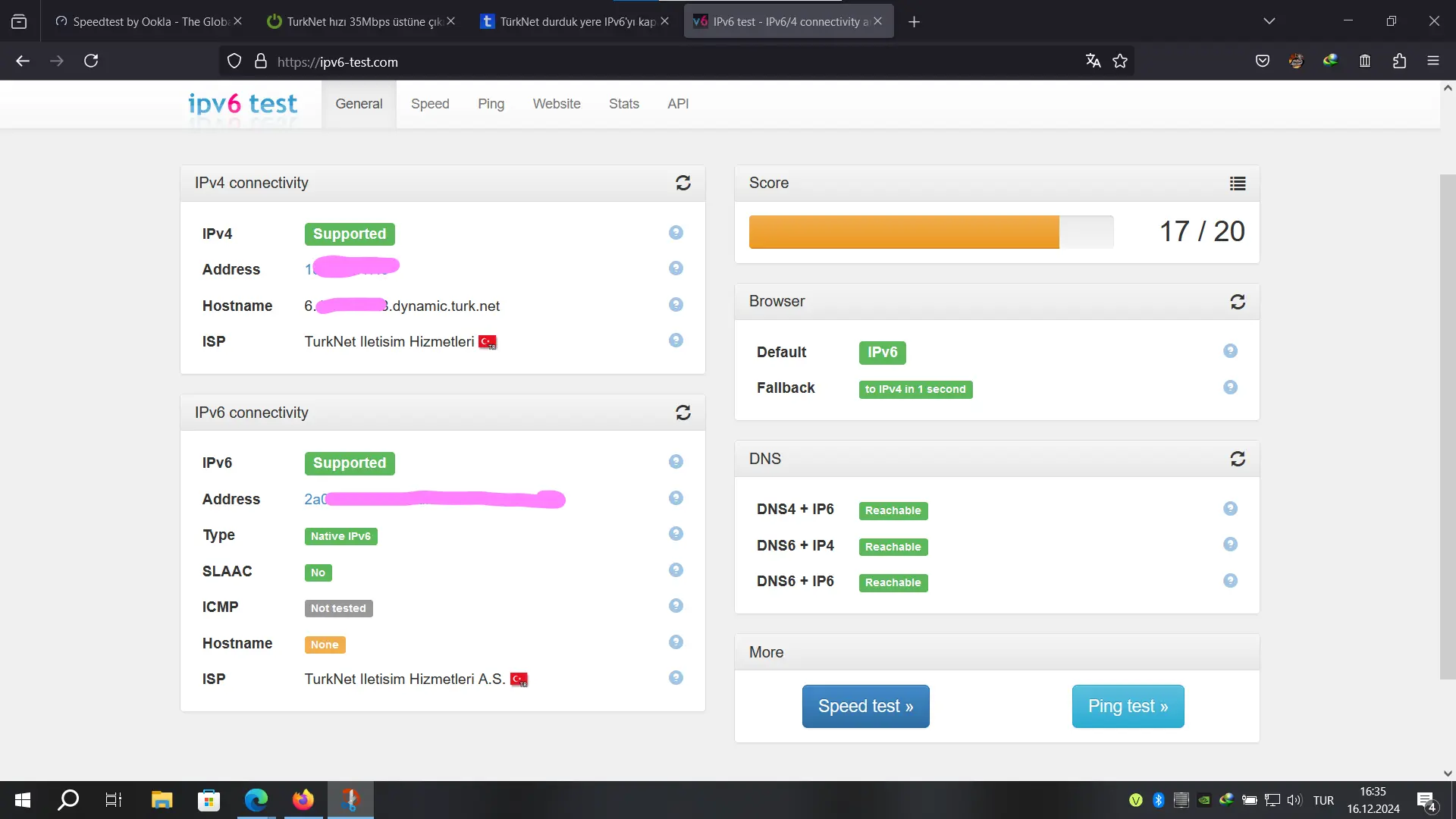Open the Firefox application menu
The height and width of the screenshot is (819, 1456).
click(1432, 61)
